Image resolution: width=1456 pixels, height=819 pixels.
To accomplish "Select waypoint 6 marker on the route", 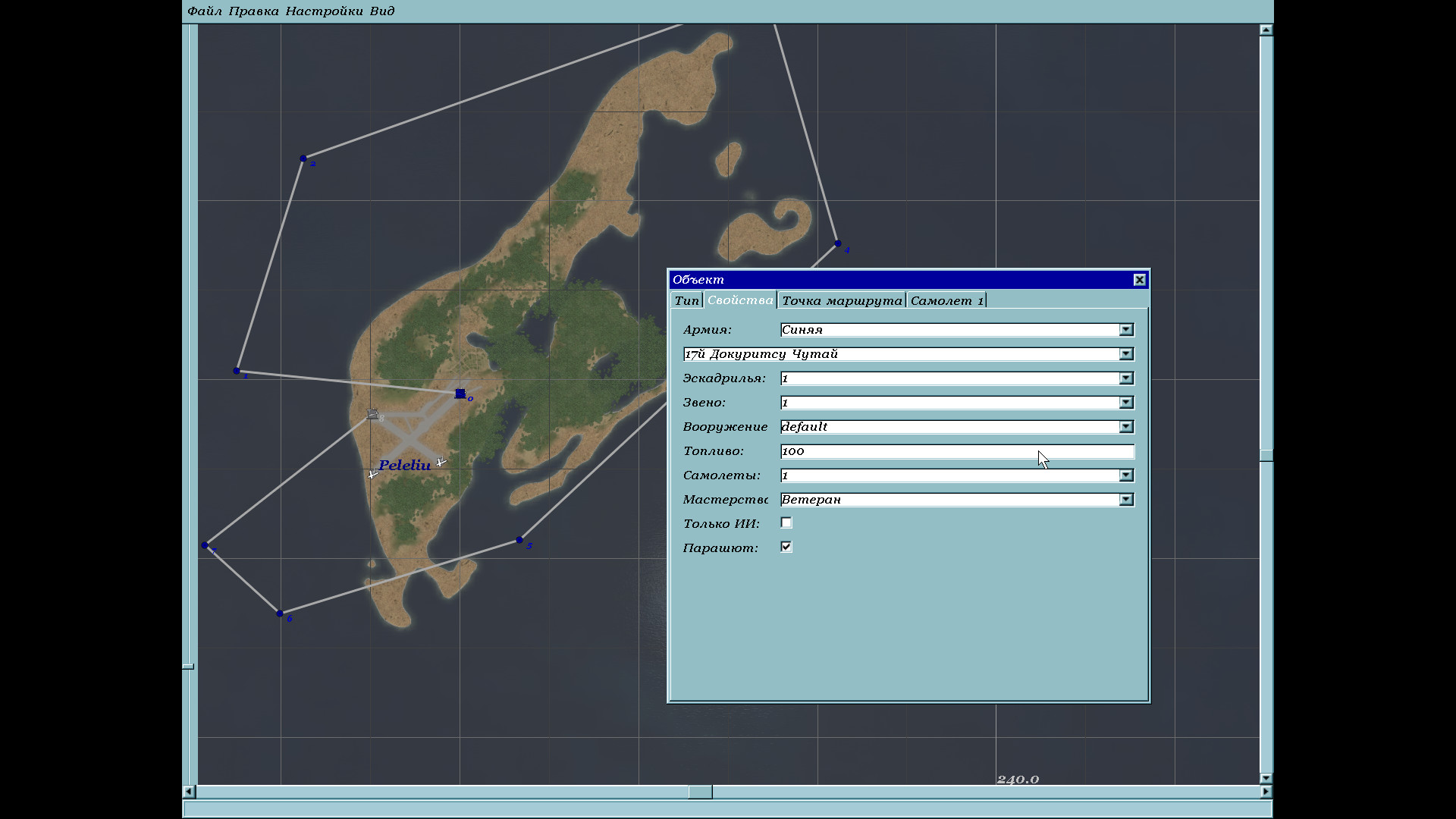I will [280, 613].
